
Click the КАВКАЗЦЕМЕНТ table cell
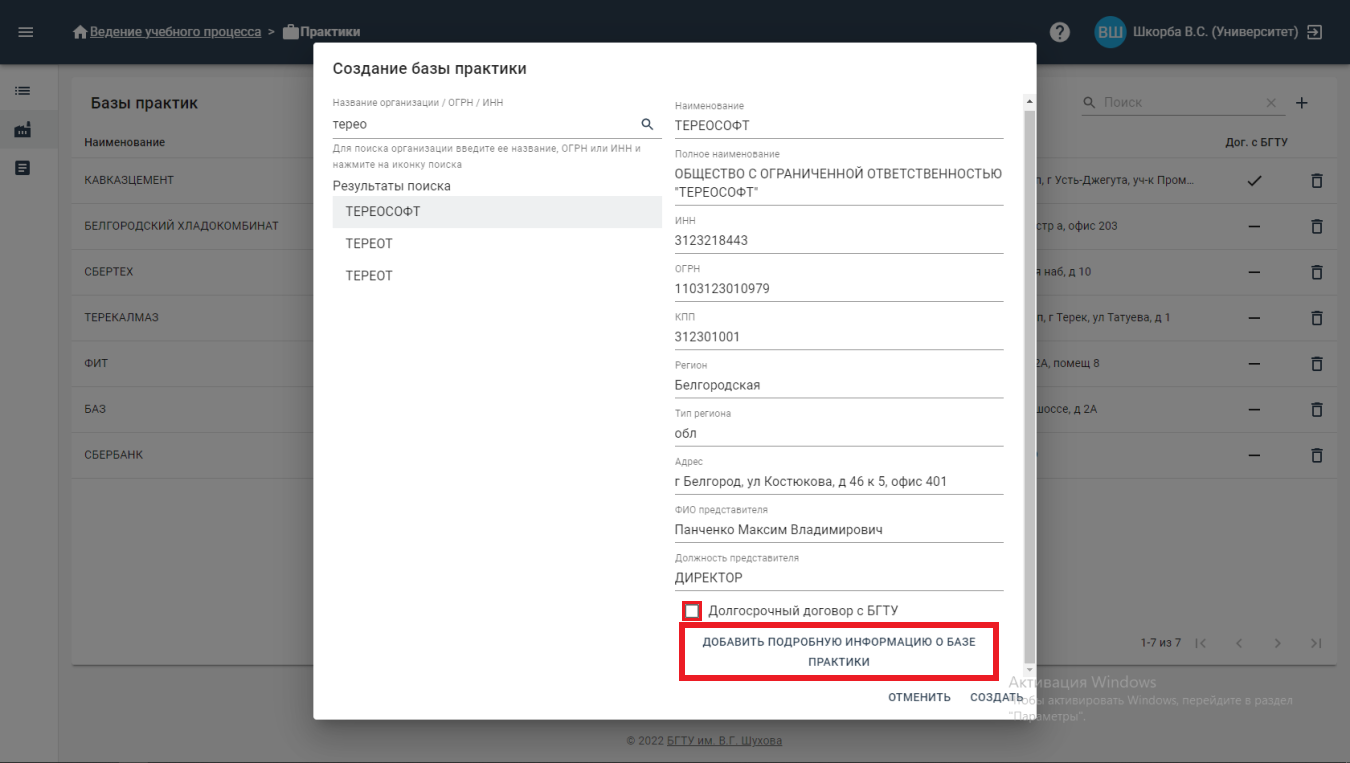click(x=129, y=180)
